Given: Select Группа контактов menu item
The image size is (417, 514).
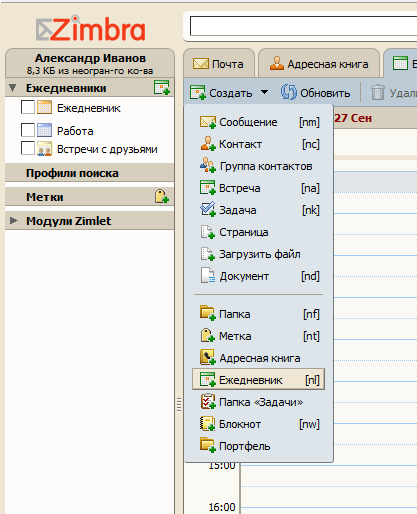Looking at the screenshot, I should [x=259, y=166].
